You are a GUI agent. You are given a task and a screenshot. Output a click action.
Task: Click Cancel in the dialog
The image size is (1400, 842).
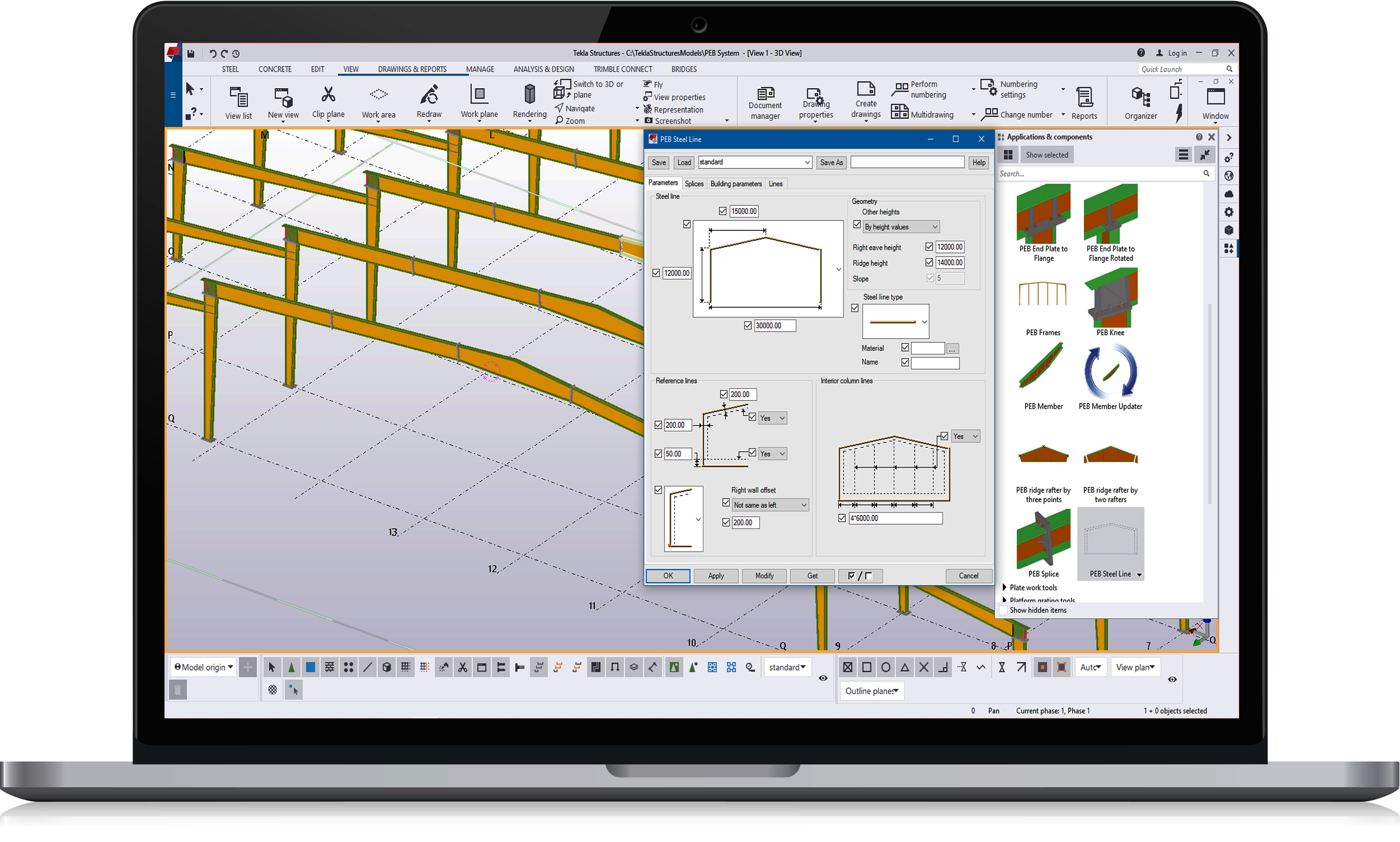coord(968,576)
